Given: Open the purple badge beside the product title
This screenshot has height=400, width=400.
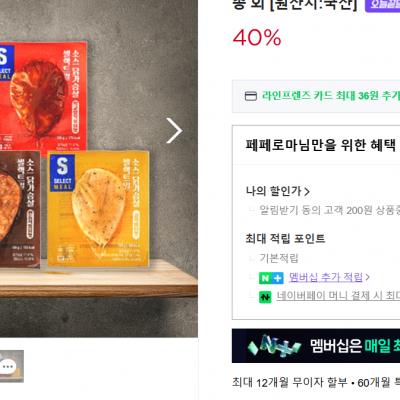Looking at the screenshot, I should (x=382, y=5).
